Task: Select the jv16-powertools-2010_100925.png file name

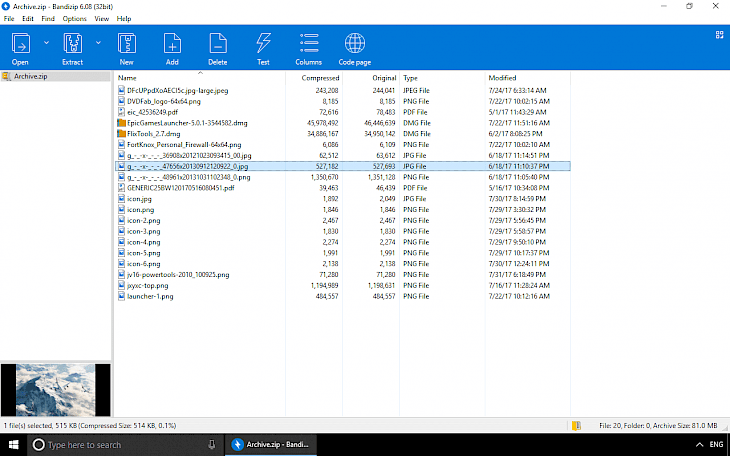Action: (x=178, y=275)
